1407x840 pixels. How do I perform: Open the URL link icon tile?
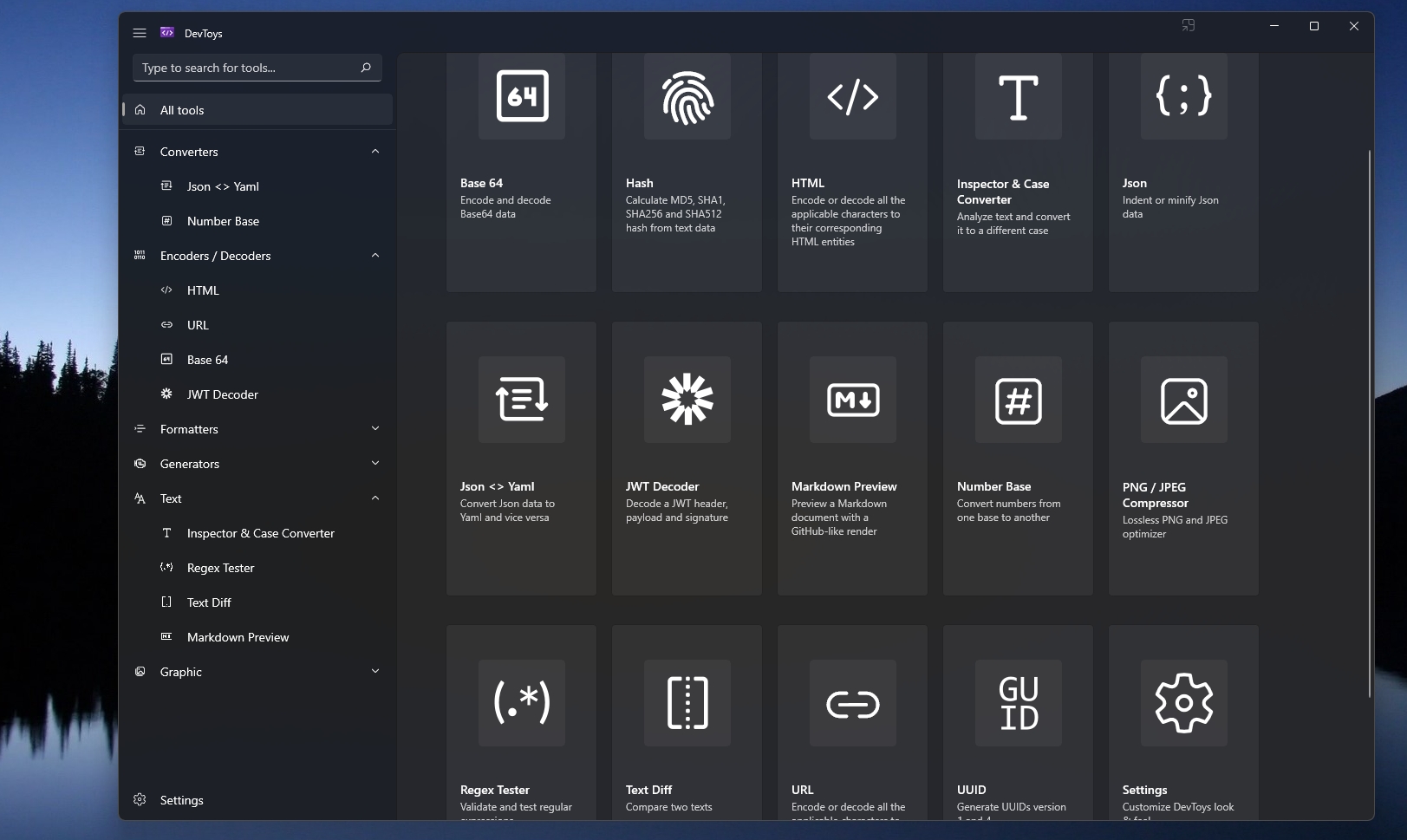click(x=853, y=703)
